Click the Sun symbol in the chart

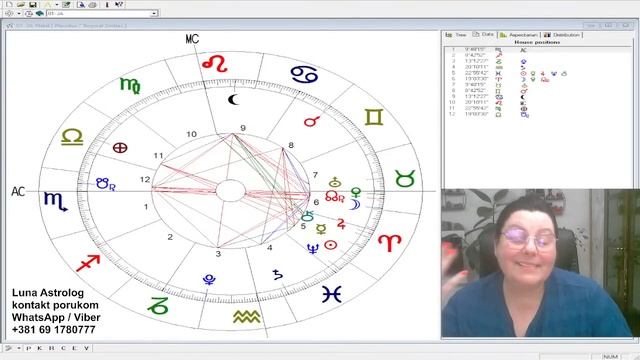[330, 245]
